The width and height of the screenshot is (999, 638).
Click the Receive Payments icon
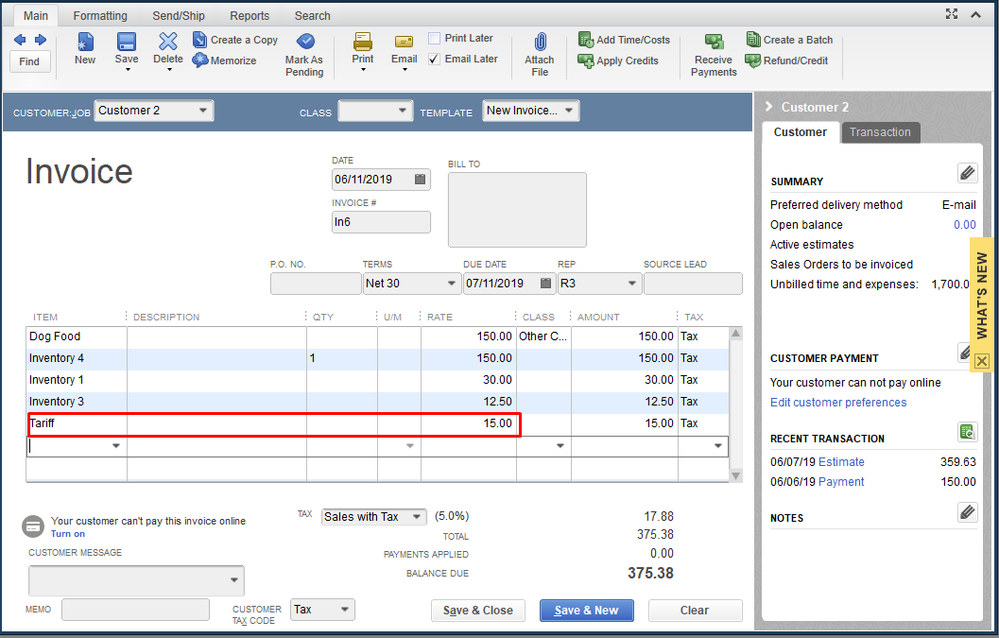click(713, 42)
